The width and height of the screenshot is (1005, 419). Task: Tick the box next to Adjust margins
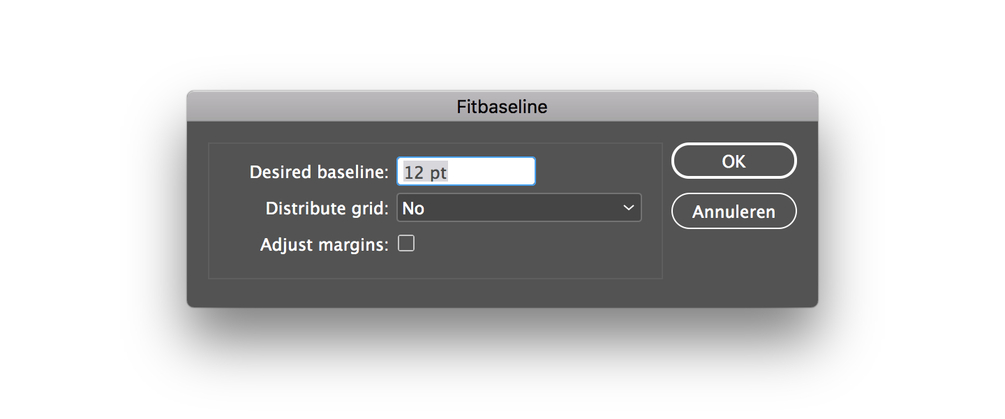pyautogui.click(x=407, y=243)
